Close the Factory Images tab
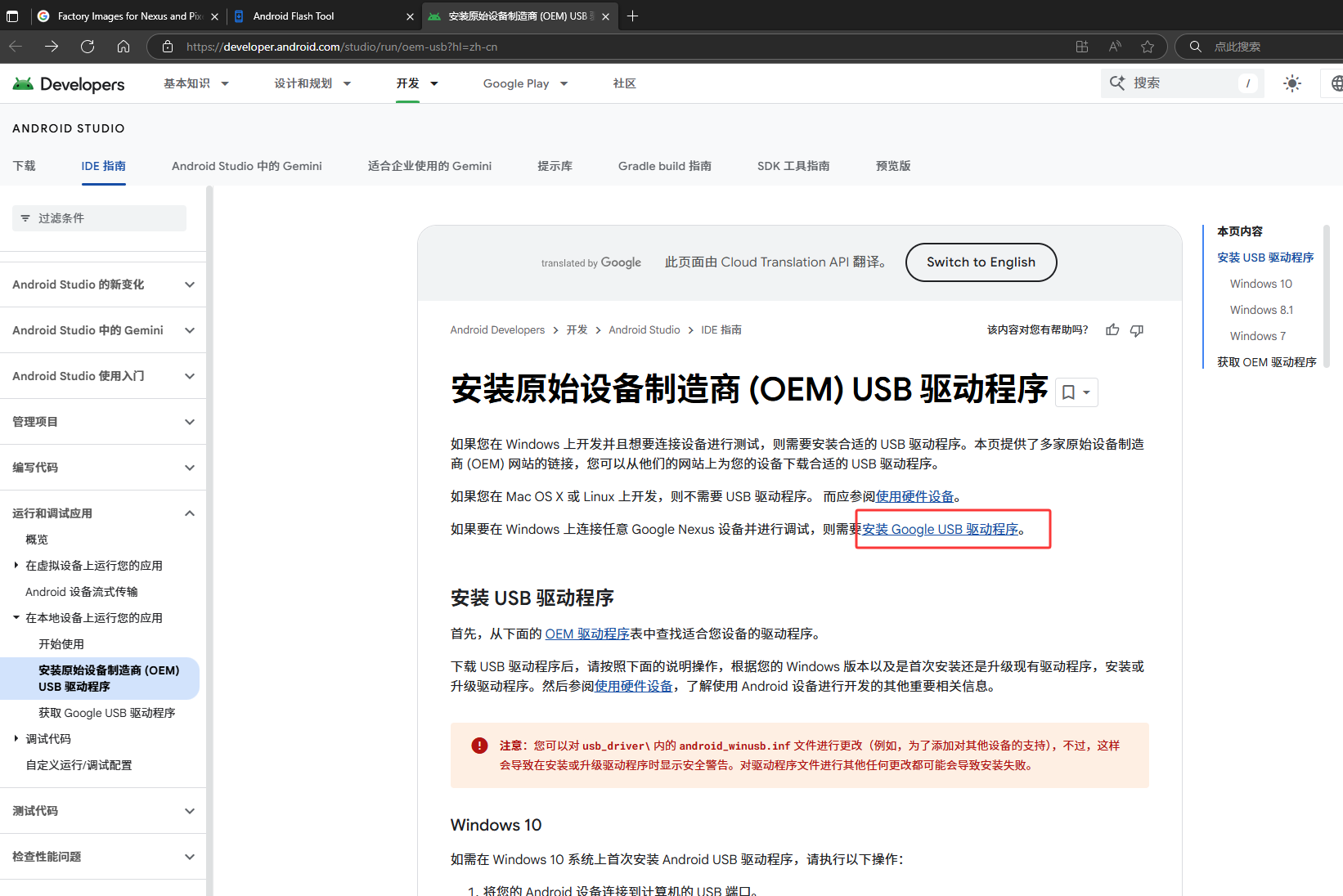The image size is (1343, 896). 214,16
